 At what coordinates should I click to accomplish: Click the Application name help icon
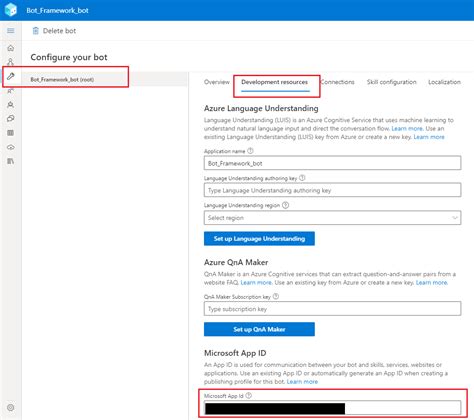(250, 151)
